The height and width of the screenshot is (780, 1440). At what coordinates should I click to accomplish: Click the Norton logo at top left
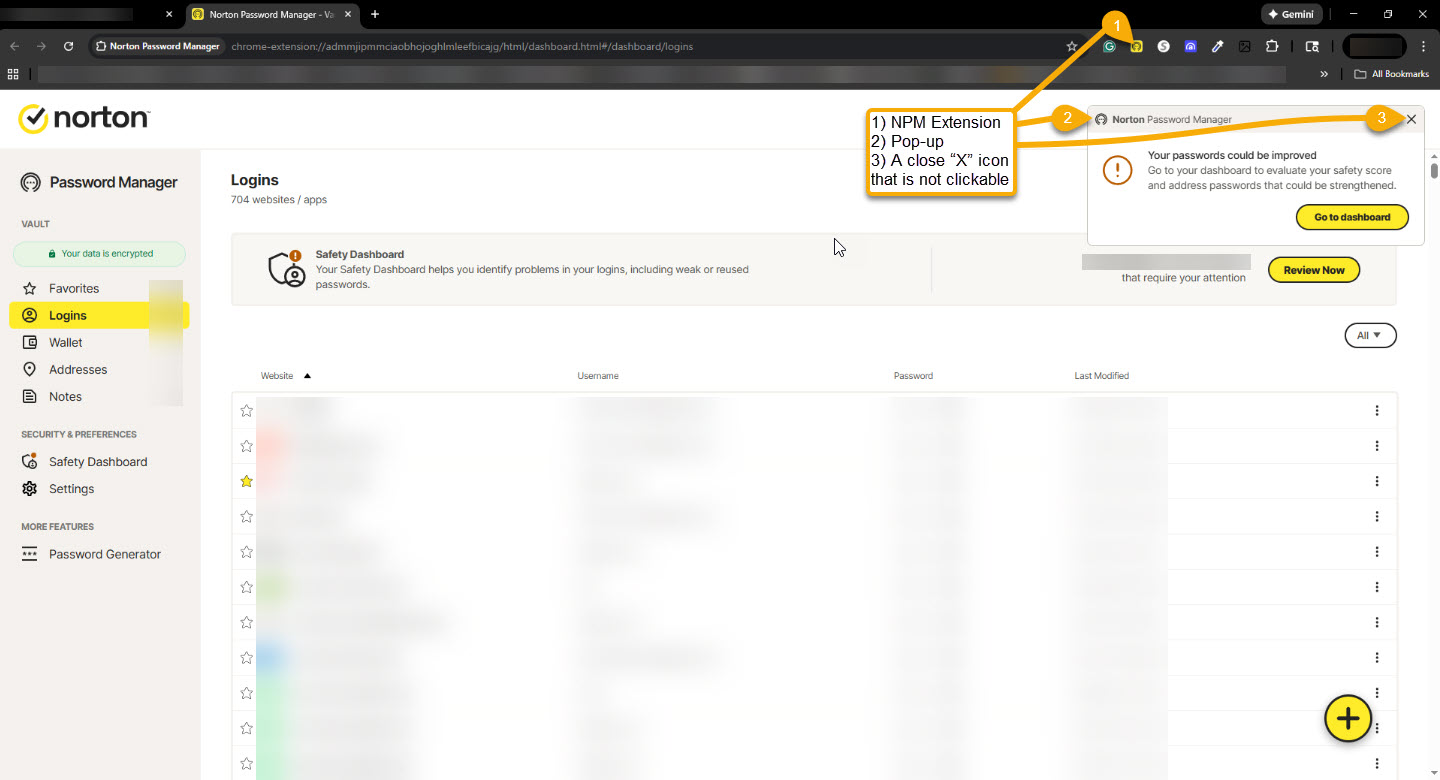[x=84, y=118]
